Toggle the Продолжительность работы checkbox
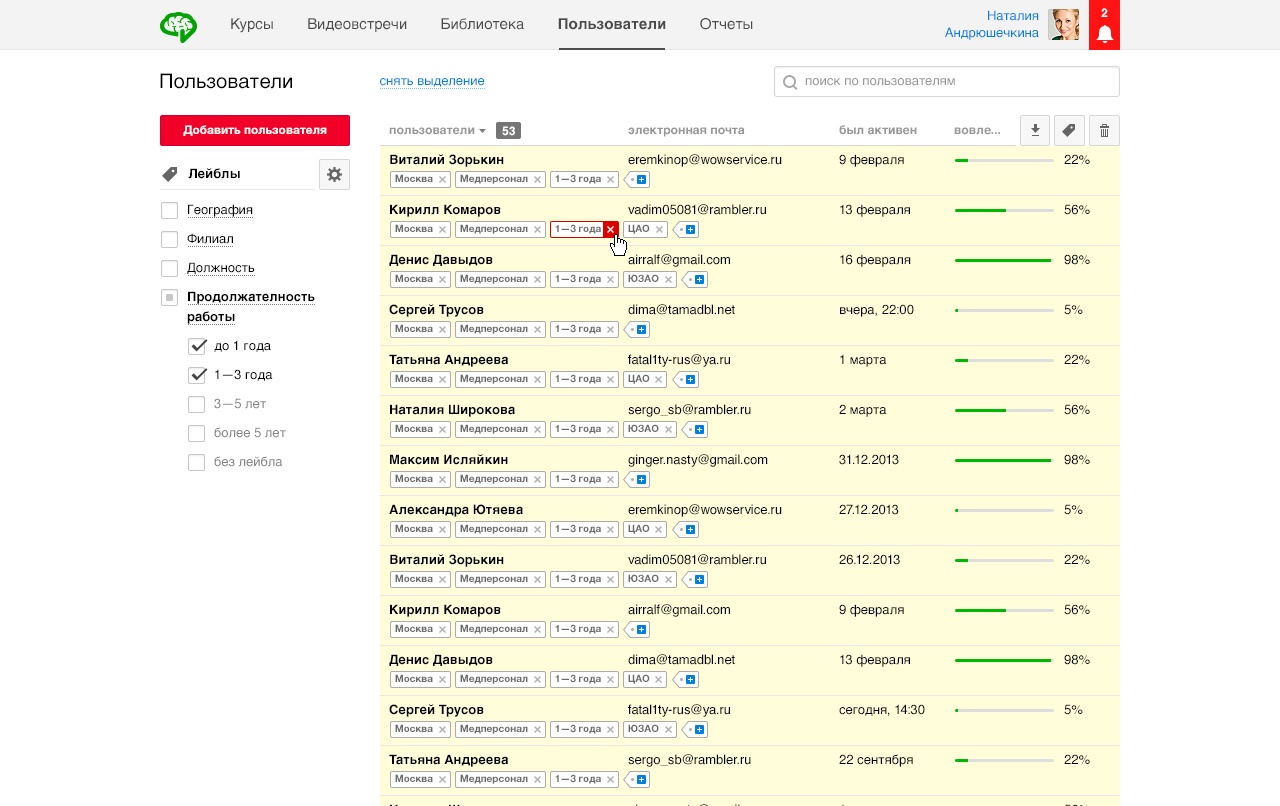This screenshot has width=1280, height=806. click(169, 297)
